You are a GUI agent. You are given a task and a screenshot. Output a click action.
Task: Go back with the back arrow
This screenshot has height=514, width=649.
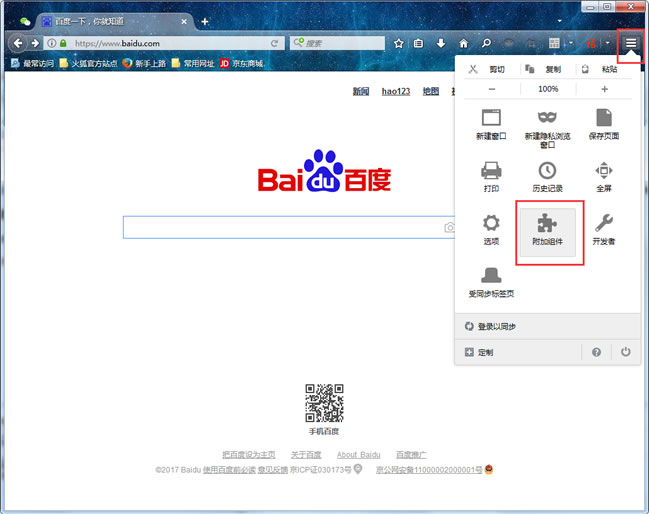pyautogui.click(x=17, y=43)
